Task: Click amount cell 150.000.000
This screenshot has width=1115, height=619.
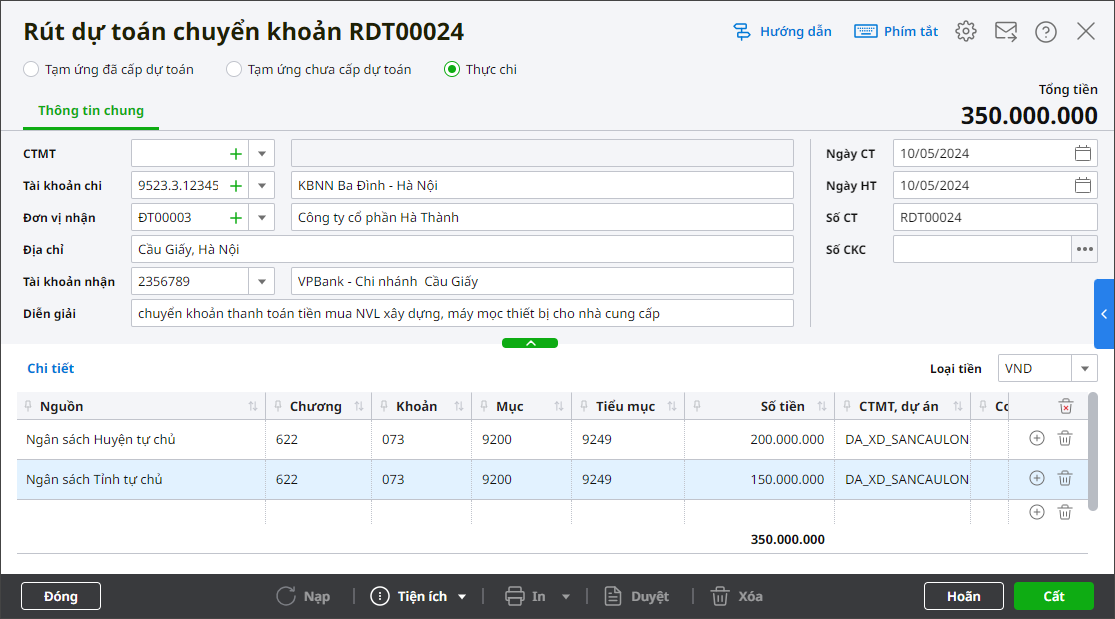Action: (x=759, y=479)
